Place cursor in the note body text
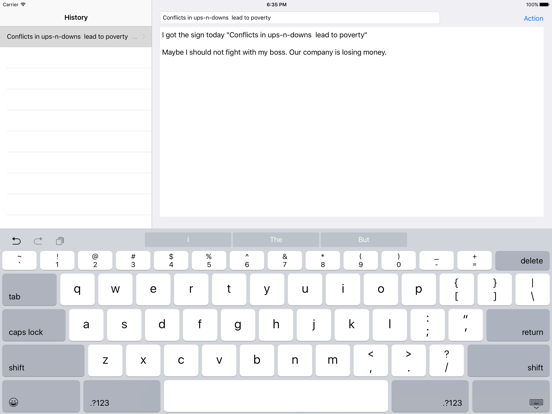Screen dimensions: 552x414 [351, 122]
